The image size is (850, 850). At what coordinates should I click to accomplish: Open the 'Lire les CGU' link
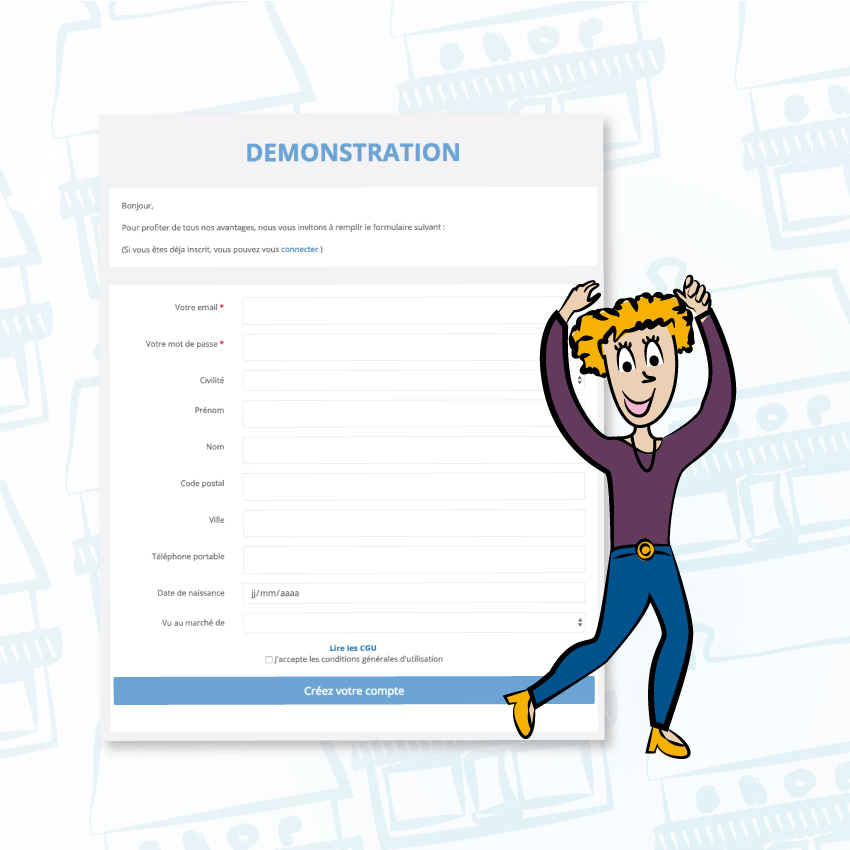tap(353, 648)
